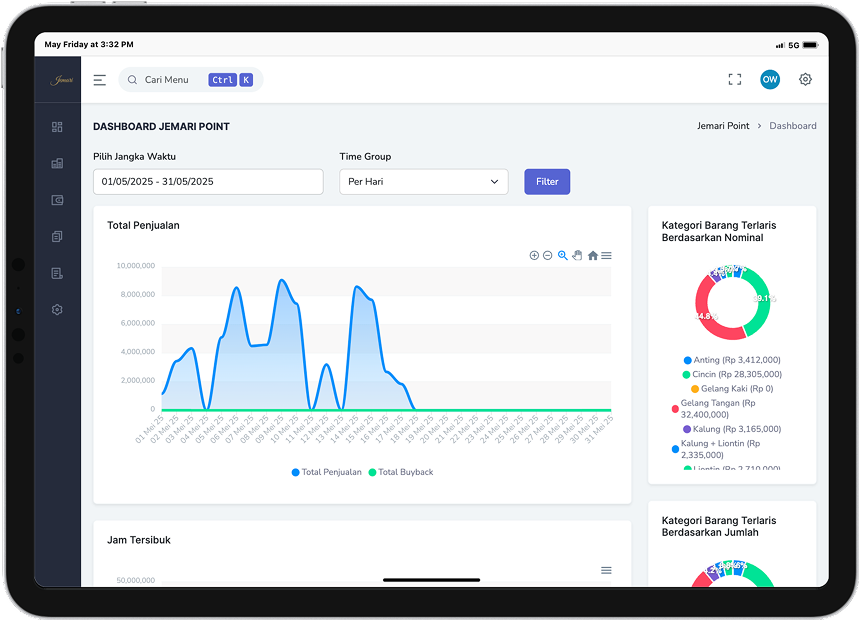Activate the selection zoom magnifier on the chart
The width and height of the screenshot is (860, 621).
(x=561, y=255)
